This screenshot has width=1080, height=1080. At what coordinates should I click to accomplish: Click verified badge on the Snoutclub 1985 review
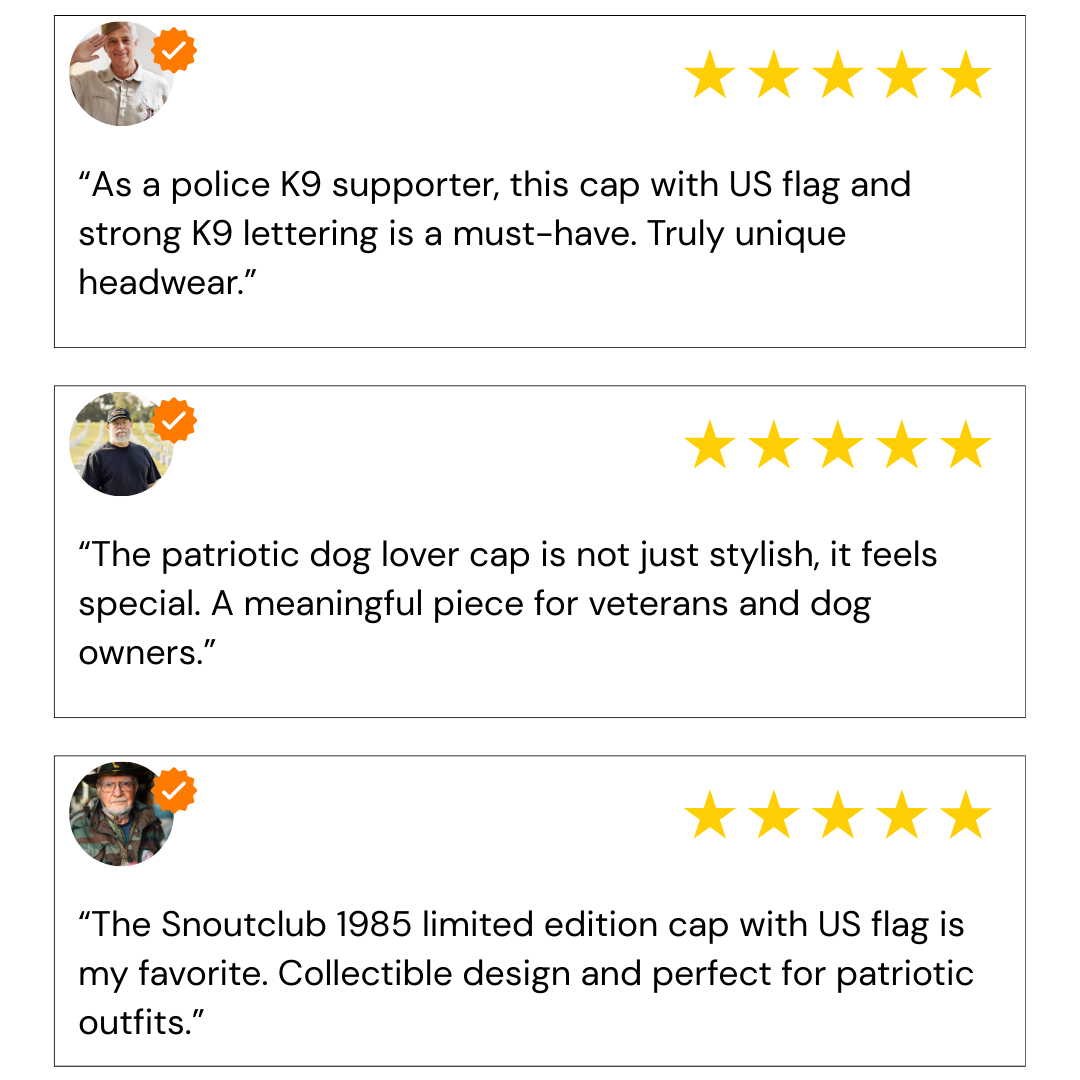pos(174,790)
